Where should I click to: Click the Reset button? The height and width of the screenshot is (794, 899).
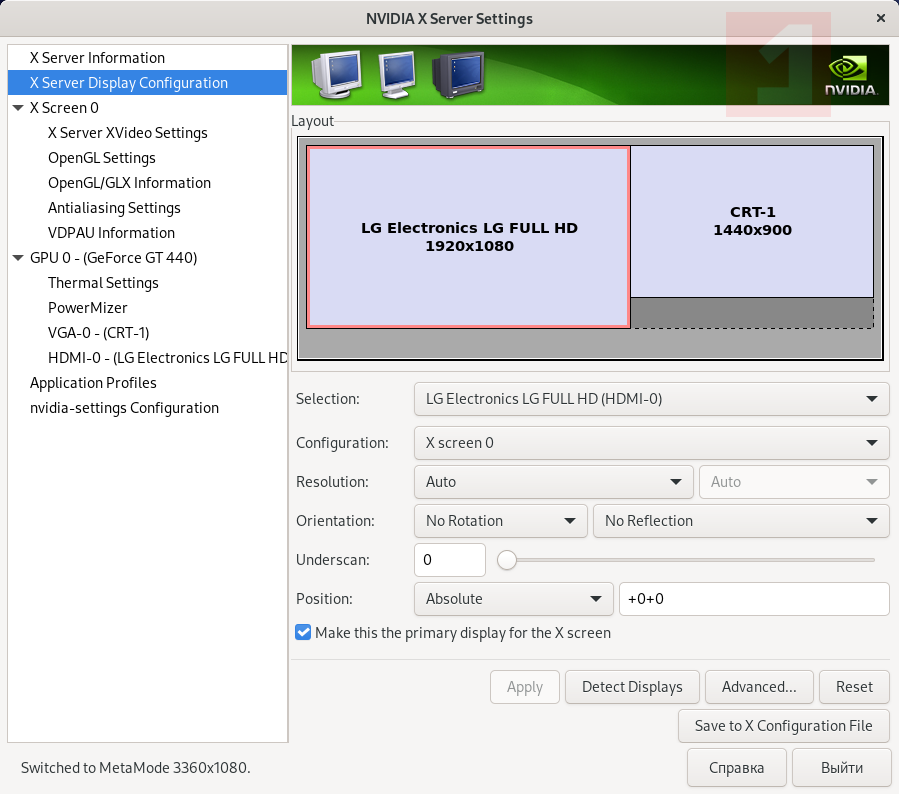(854, 687)
